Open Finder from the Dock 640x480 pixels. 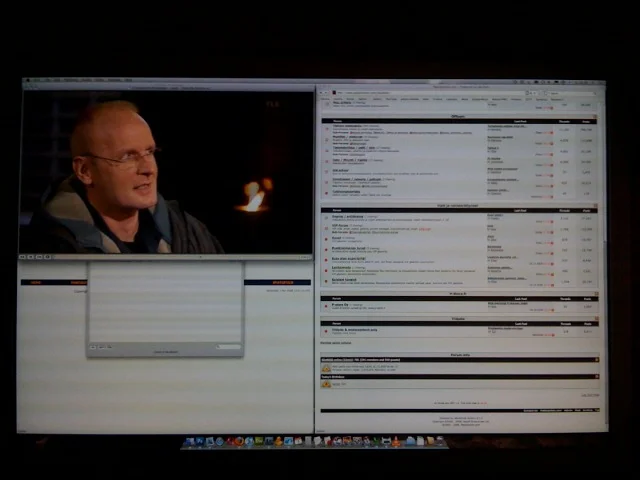(188, 441)
